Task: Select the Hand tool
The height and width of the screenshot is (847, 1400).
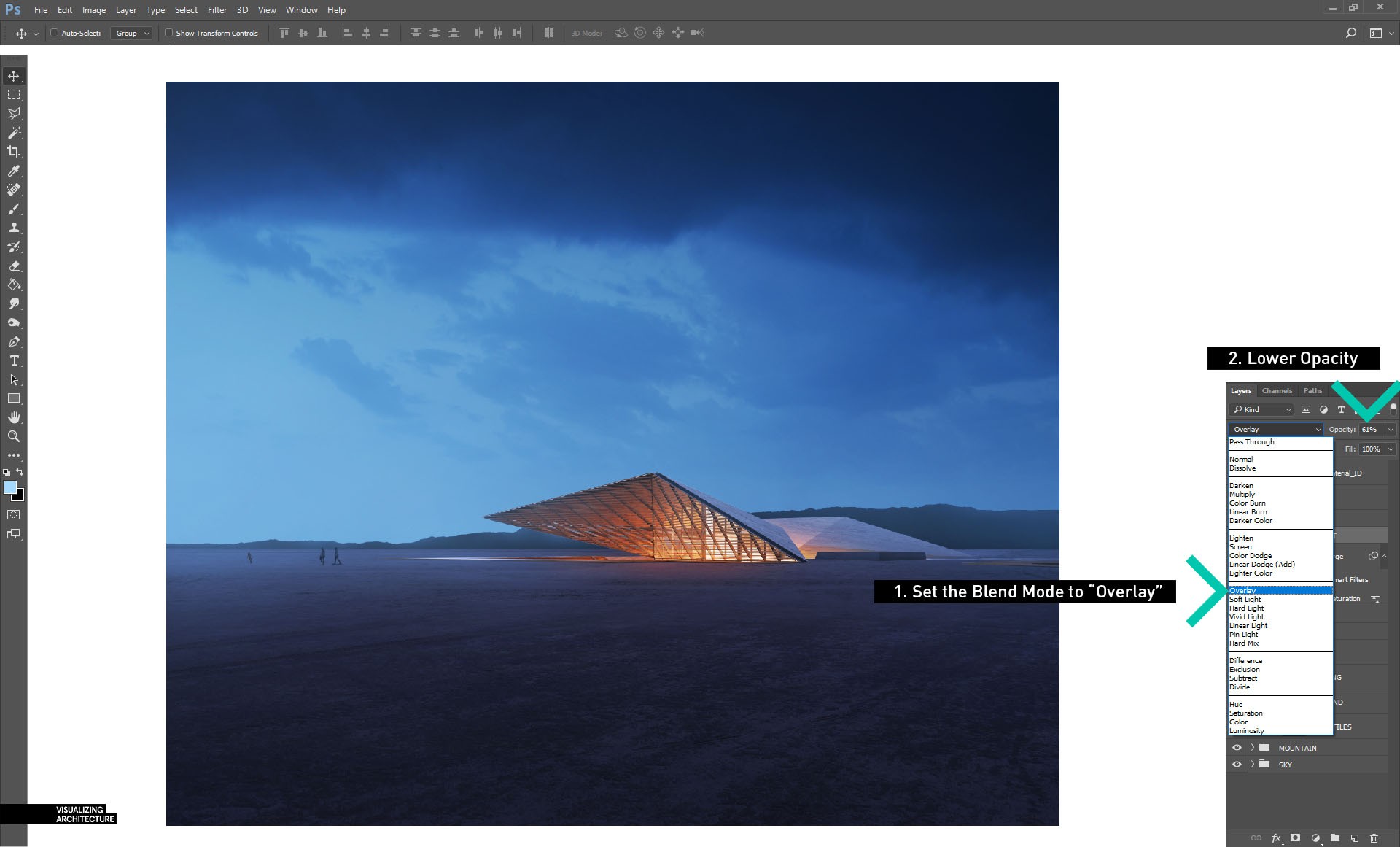Action: pos(14,417)
